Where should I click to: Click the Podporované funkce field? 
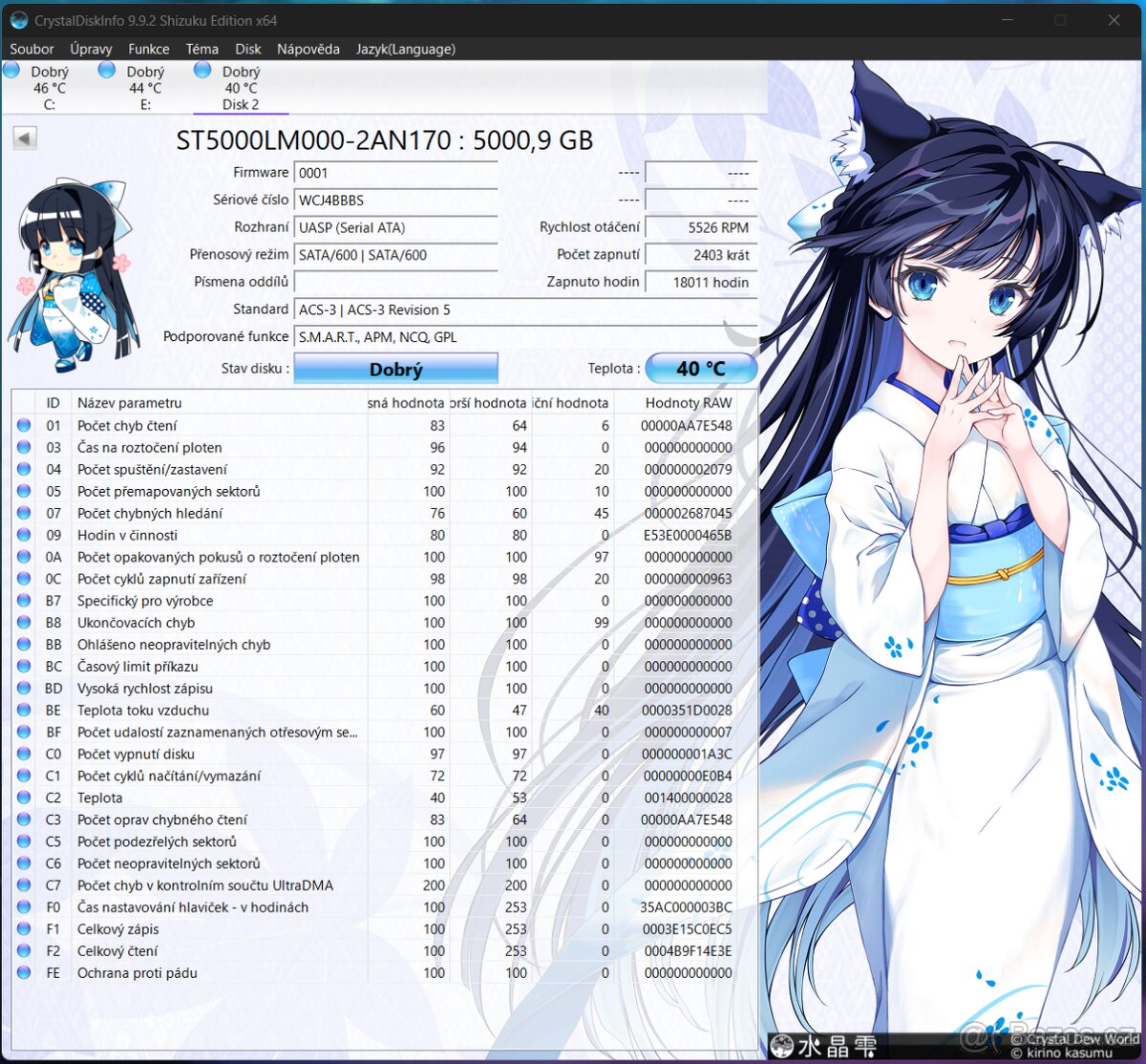(526, 337)
